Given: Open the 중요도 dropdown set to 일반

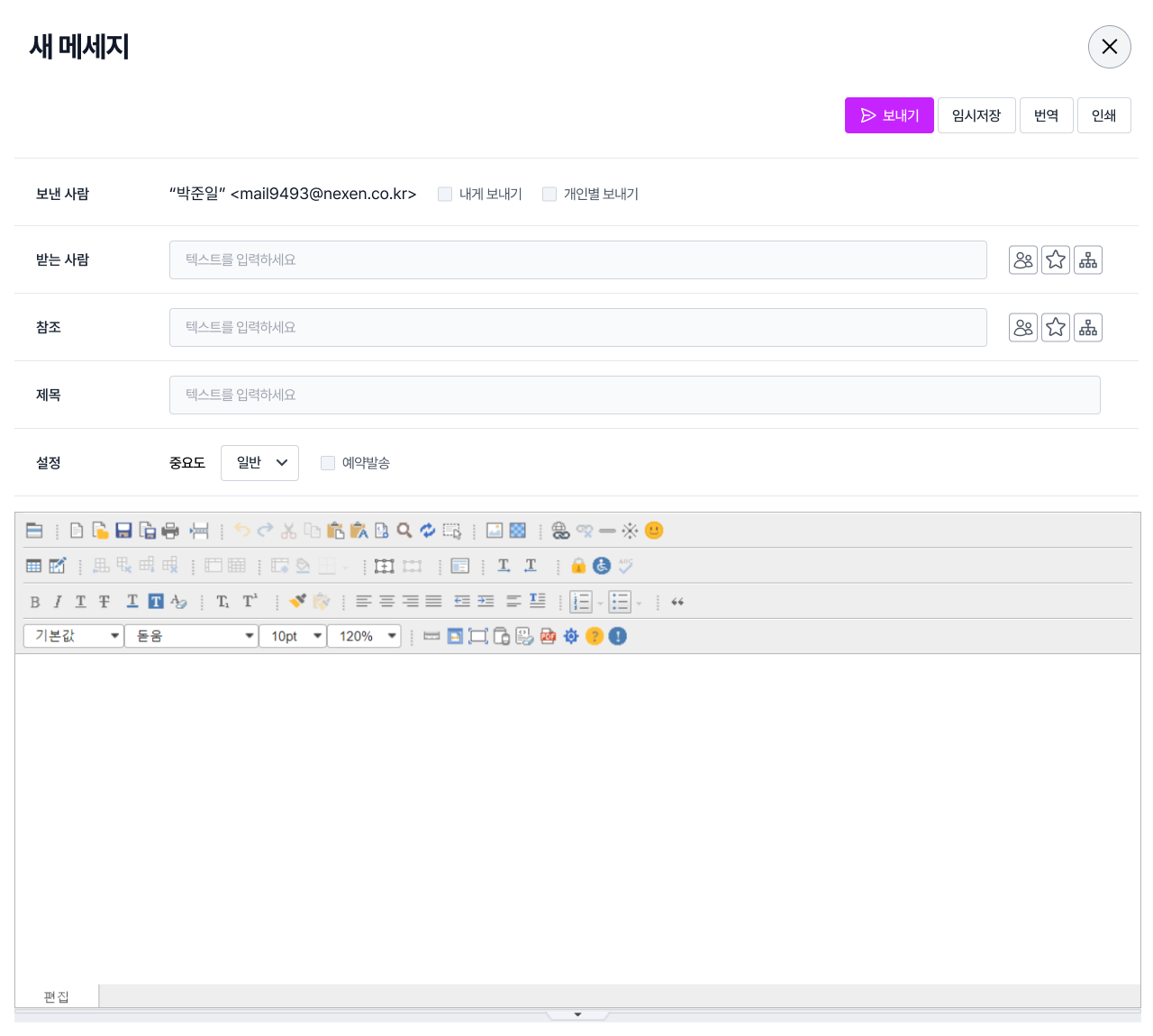Looking at the screenshot, I should pos(259,463).
